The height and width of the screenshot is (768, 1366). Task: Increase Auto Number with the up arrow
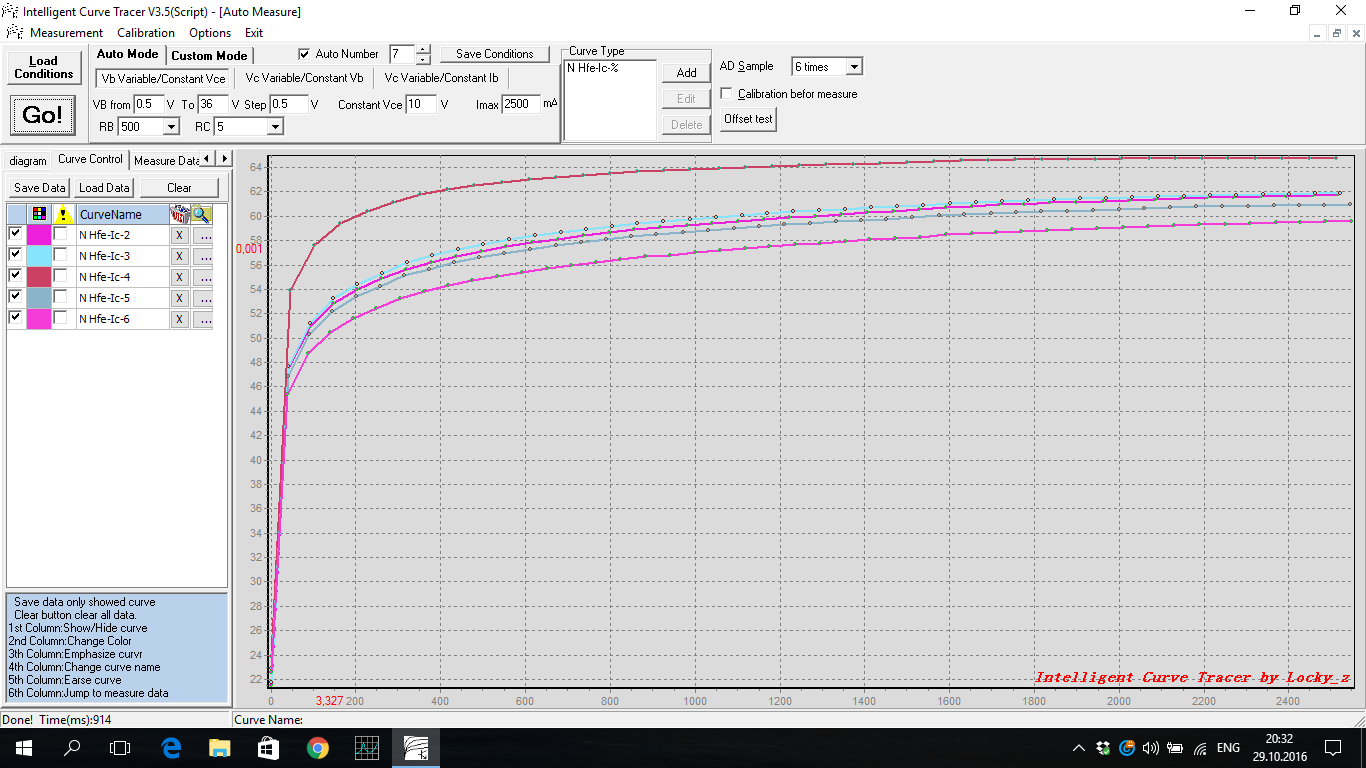tap(423, 49)
